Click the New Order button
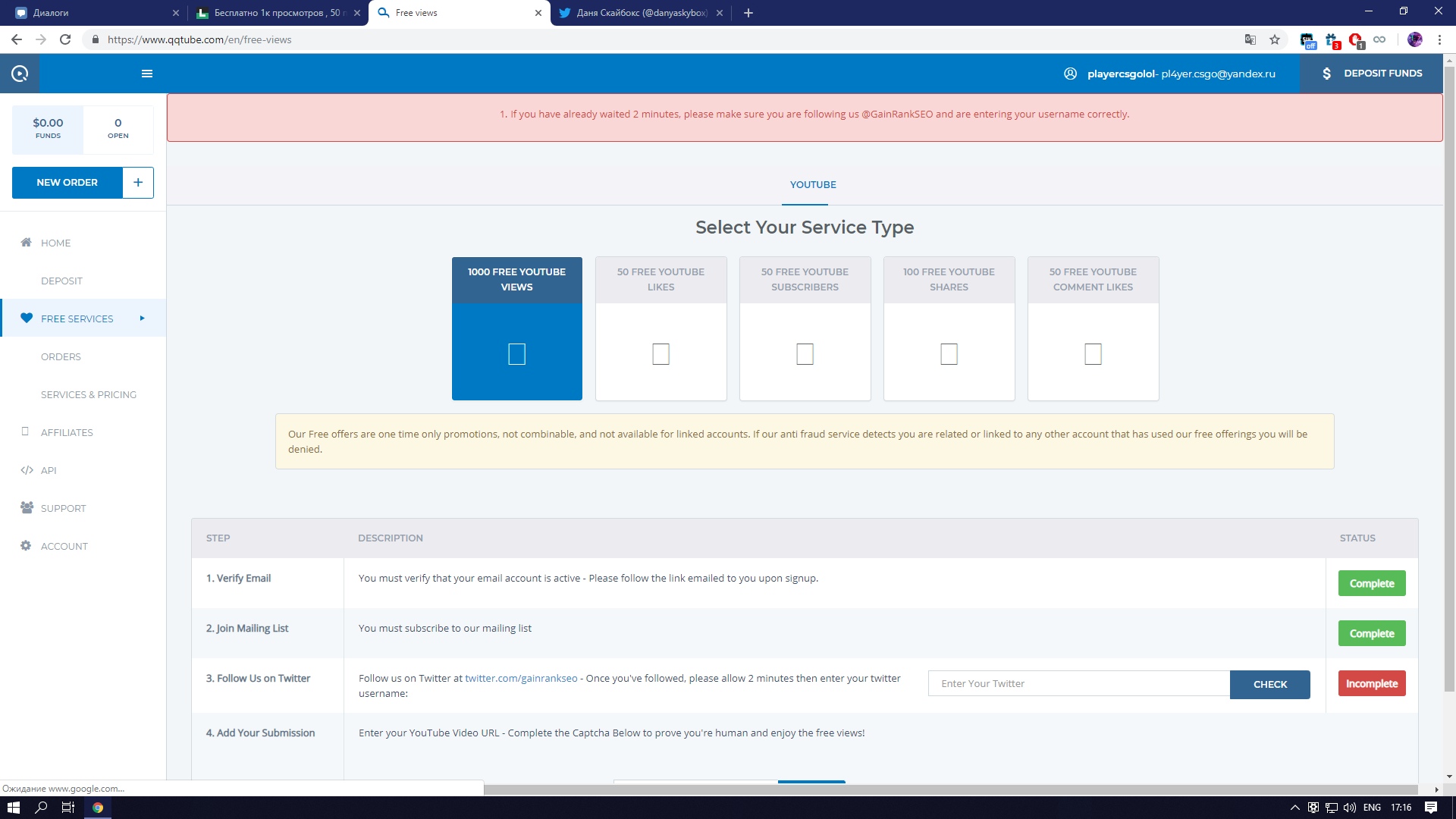 pyautogui.click(x=67, y=183)
